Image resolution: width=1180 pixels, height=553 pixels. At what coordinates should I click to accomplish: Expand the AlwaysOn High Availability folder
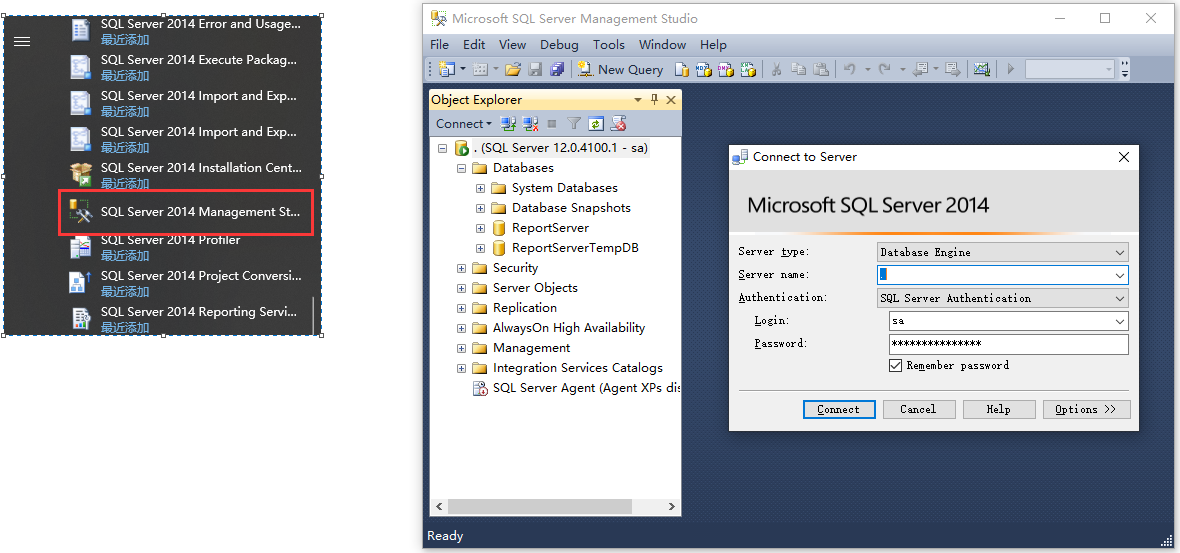click(461, 328)
